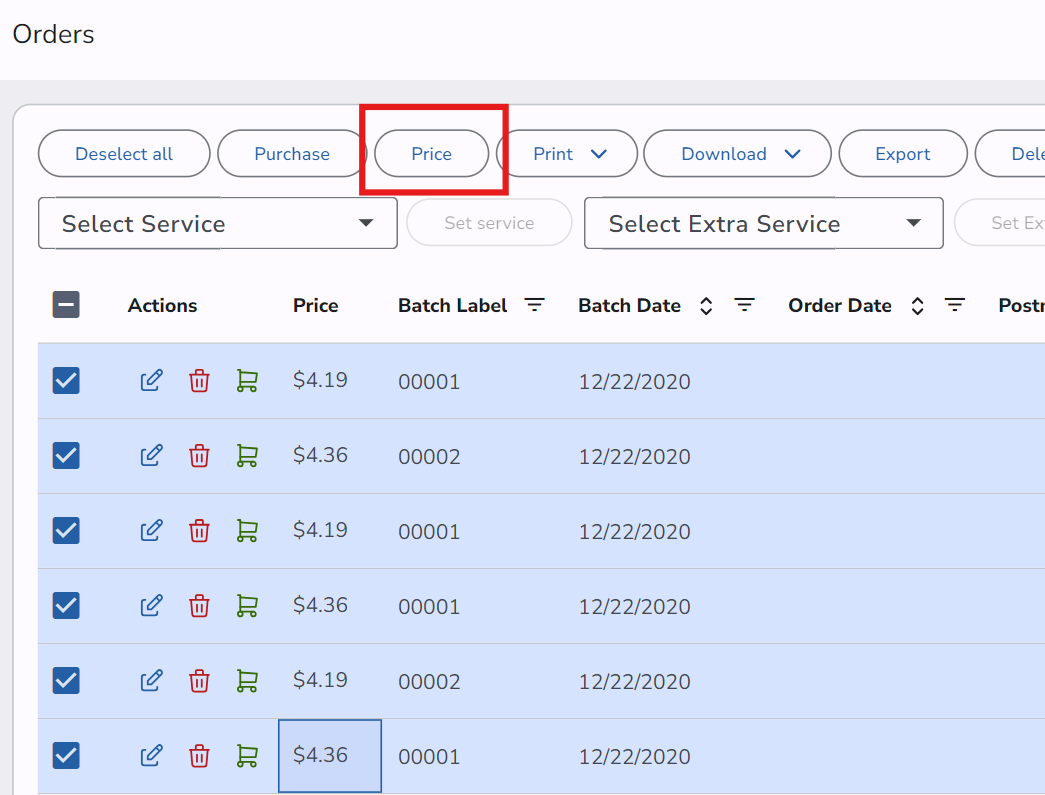Click the red trash icon in the second row
This screenshot has width=1045, height=795.
click(200, 456)
